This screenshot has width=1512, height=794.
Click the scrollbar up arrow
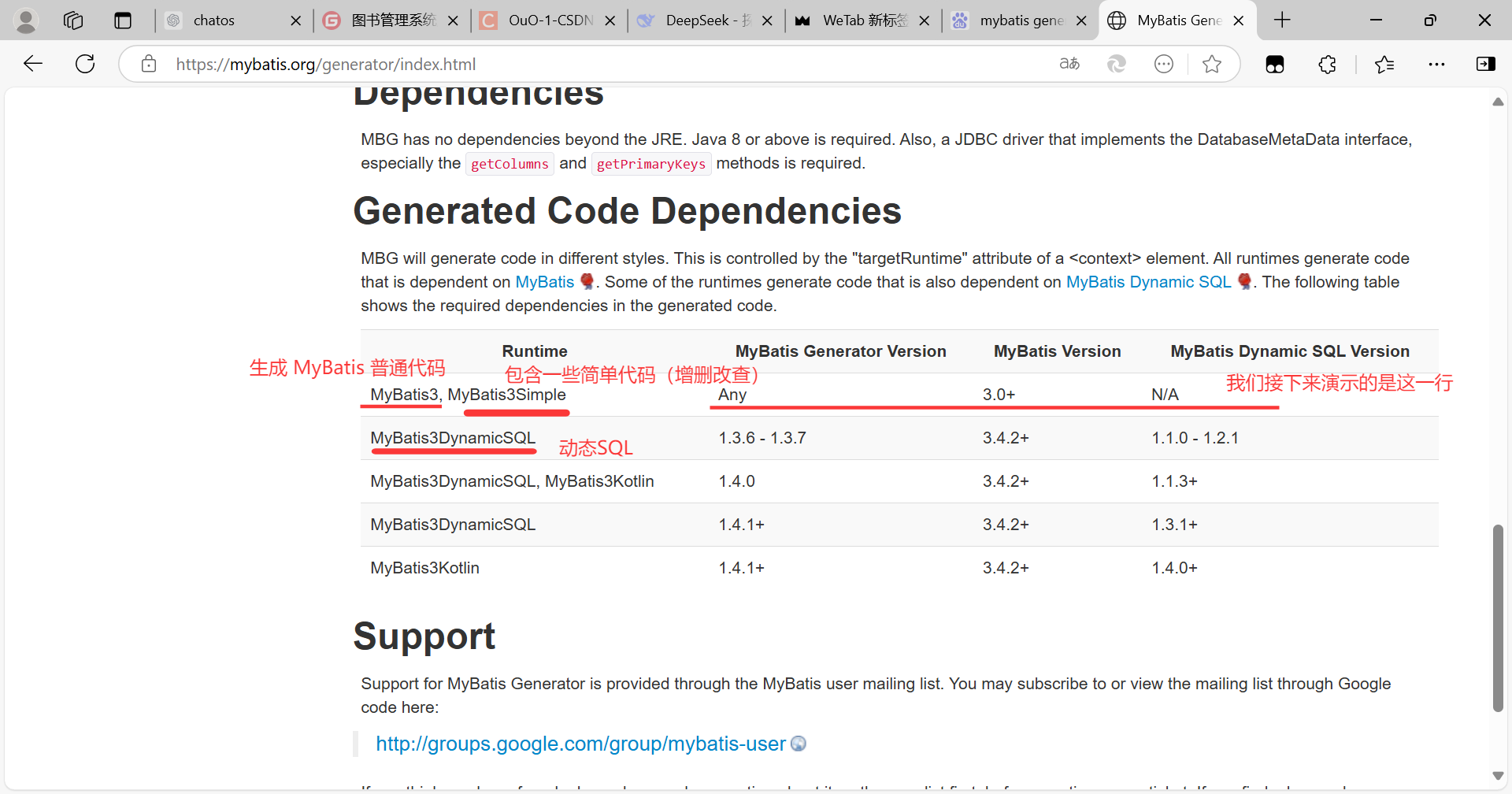click(1498, 102)
